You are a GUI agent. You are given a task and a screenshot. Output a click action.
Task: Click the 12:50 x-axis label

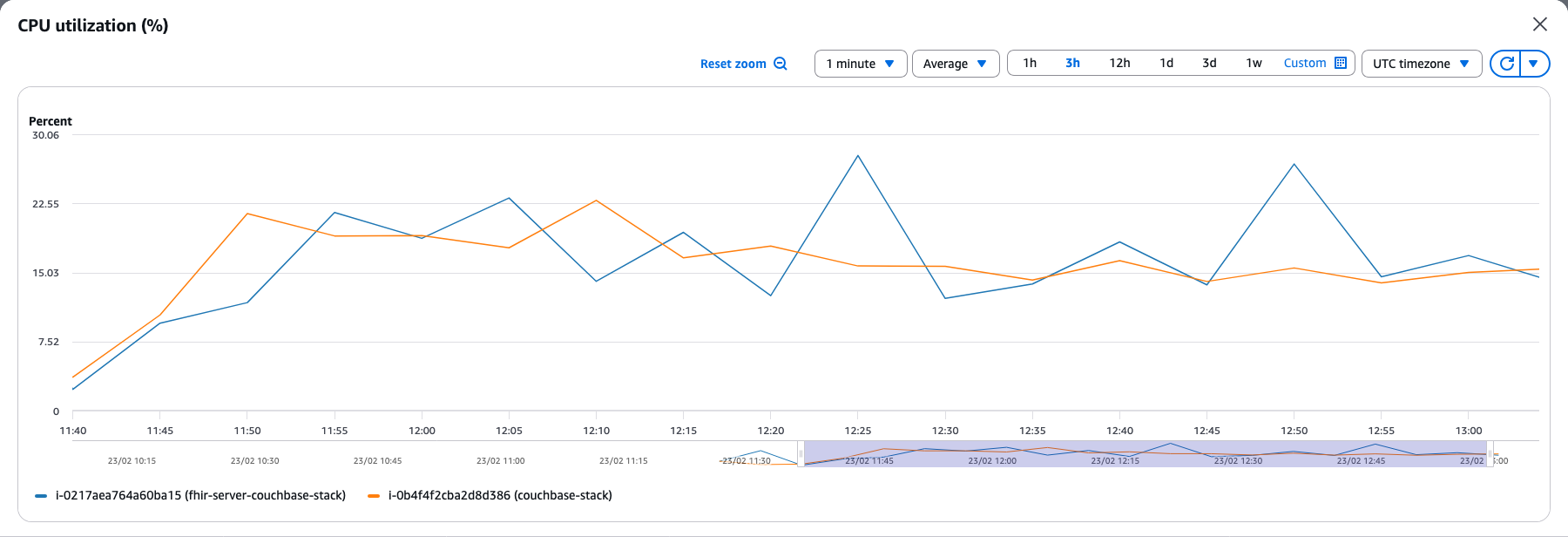1294,431
